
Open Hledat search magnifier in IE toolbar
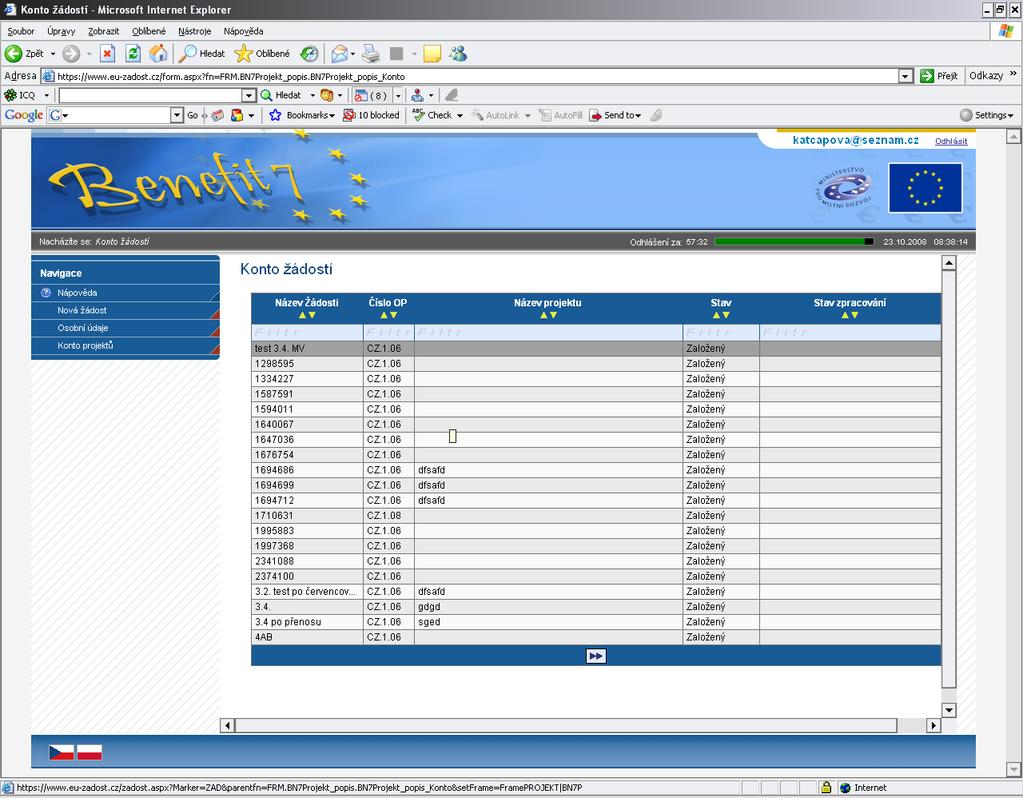click(202, 54)
